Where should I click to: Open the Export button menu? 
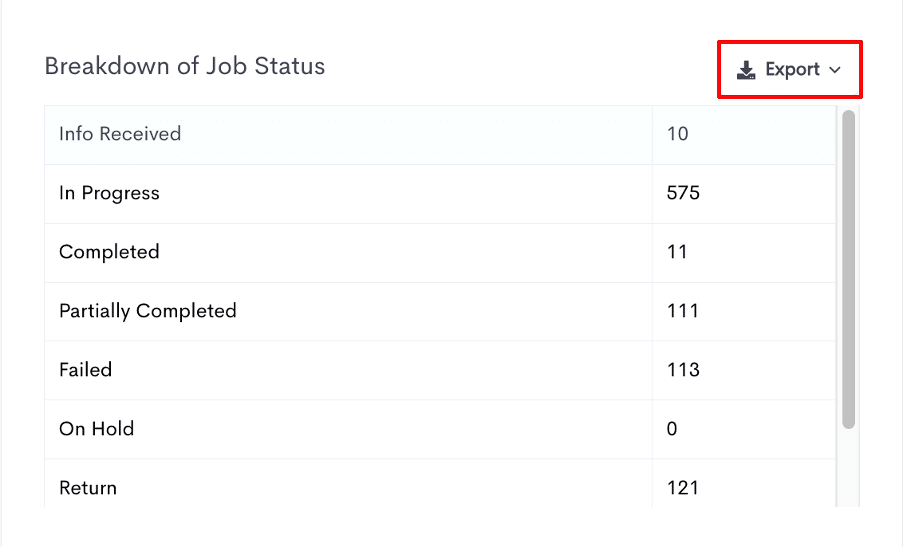pos(789,69)
